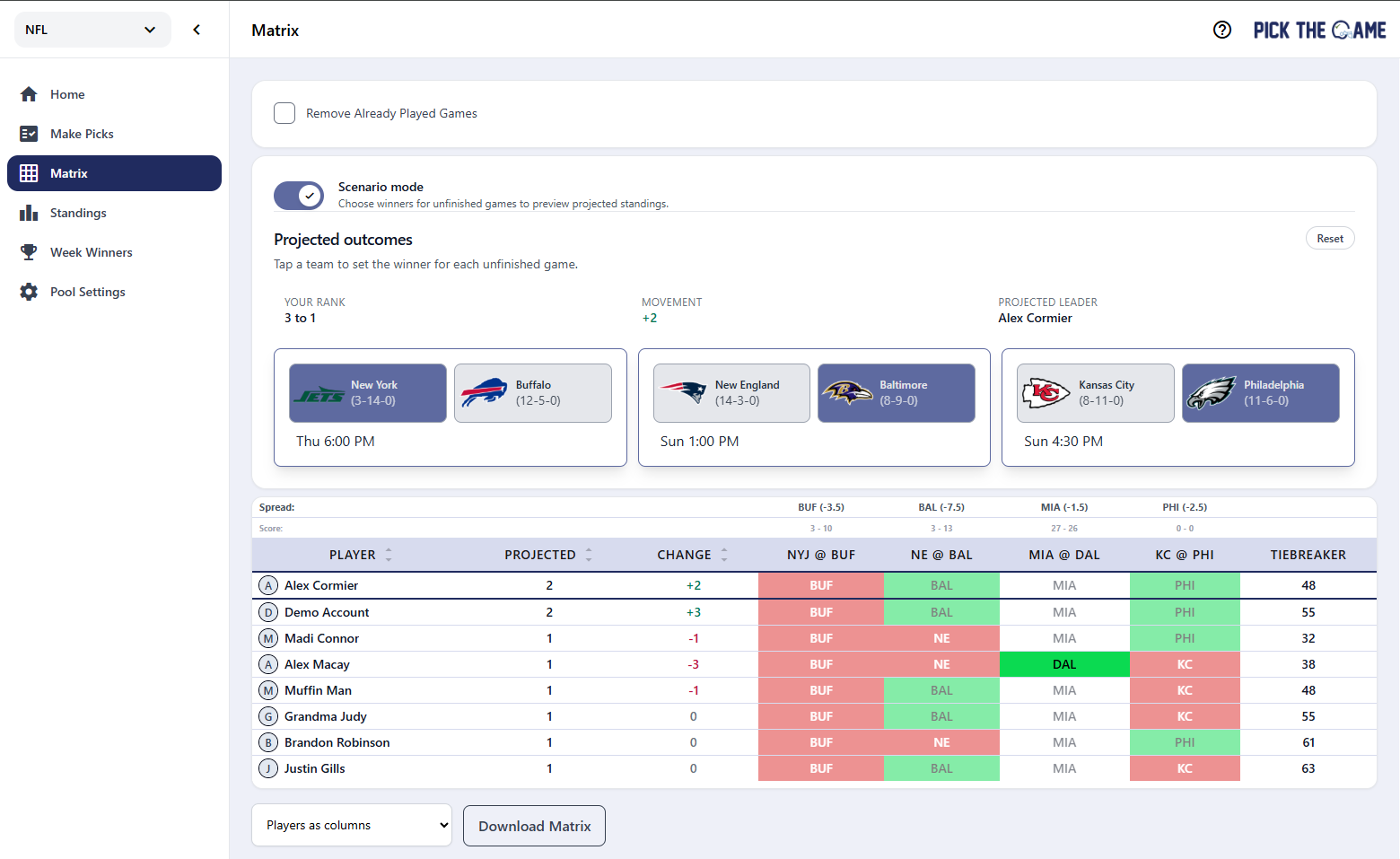This screenshot has width=1400, height=859.
Task: Click green PHI cell for Brandon Robinson
Action: pyautogui.click(x=1185, y=742)
